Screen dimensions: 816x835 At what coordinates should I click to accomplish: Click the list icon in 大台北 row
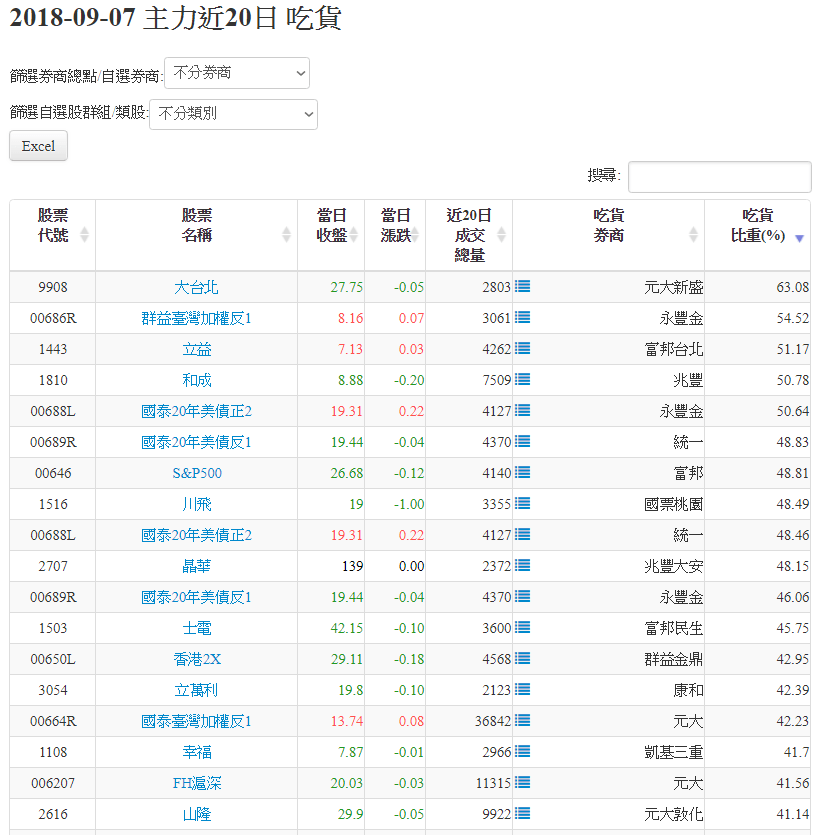(x=522, y=287)
